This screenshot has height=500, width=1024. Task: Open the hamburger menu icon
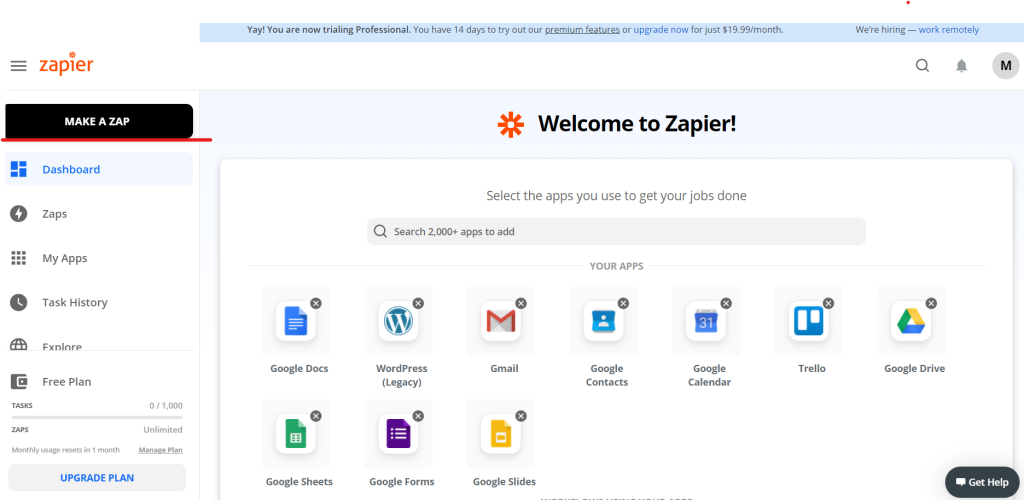[x=18, y=66]
